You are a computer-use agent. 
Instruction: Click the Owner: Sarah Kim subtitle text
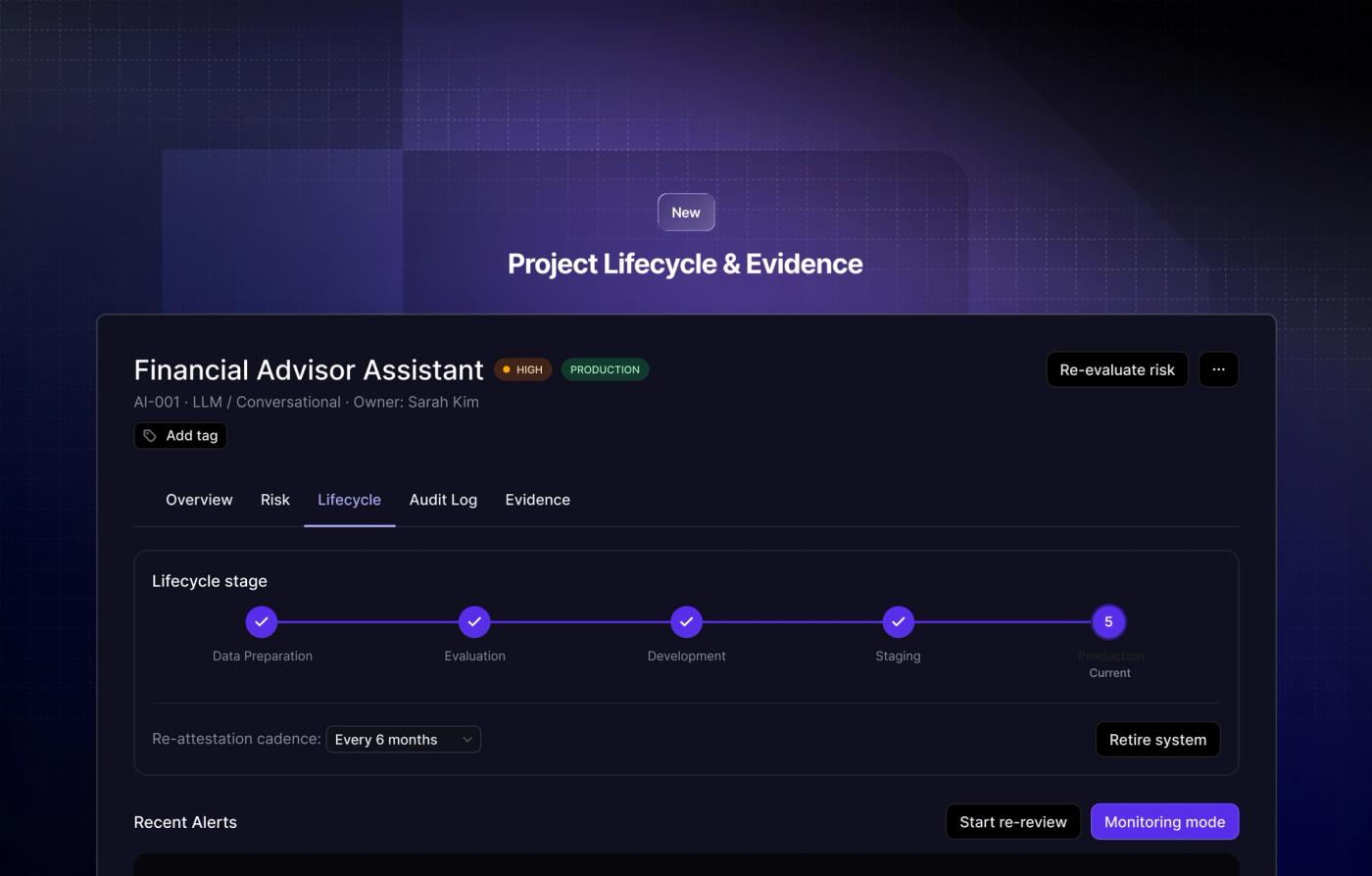(416, 402)
